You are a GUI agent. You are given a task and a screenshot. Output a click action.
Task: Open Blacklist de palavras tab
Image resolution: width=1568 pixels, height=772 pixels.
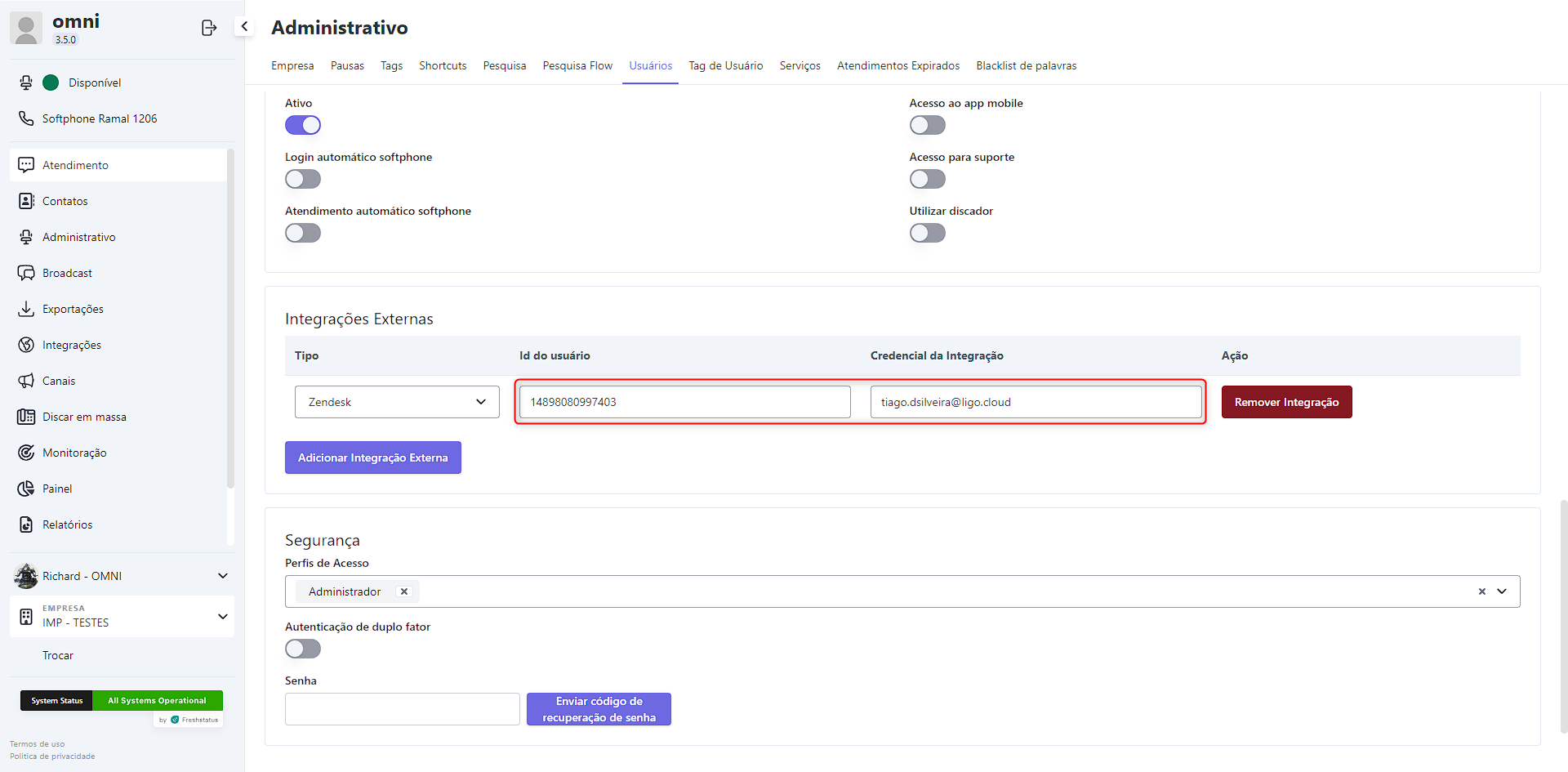[x=1027, y=65]
